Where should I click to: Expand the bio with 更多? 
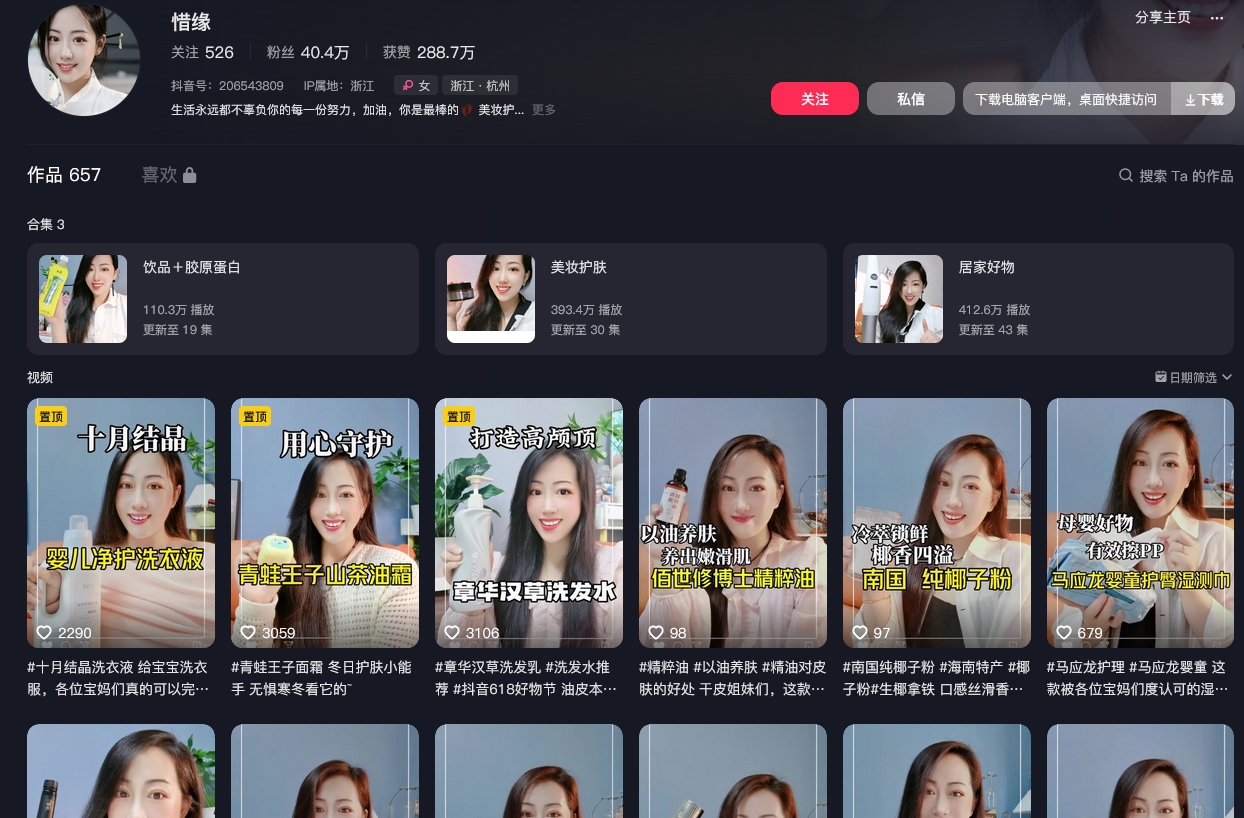click(544, 110)
